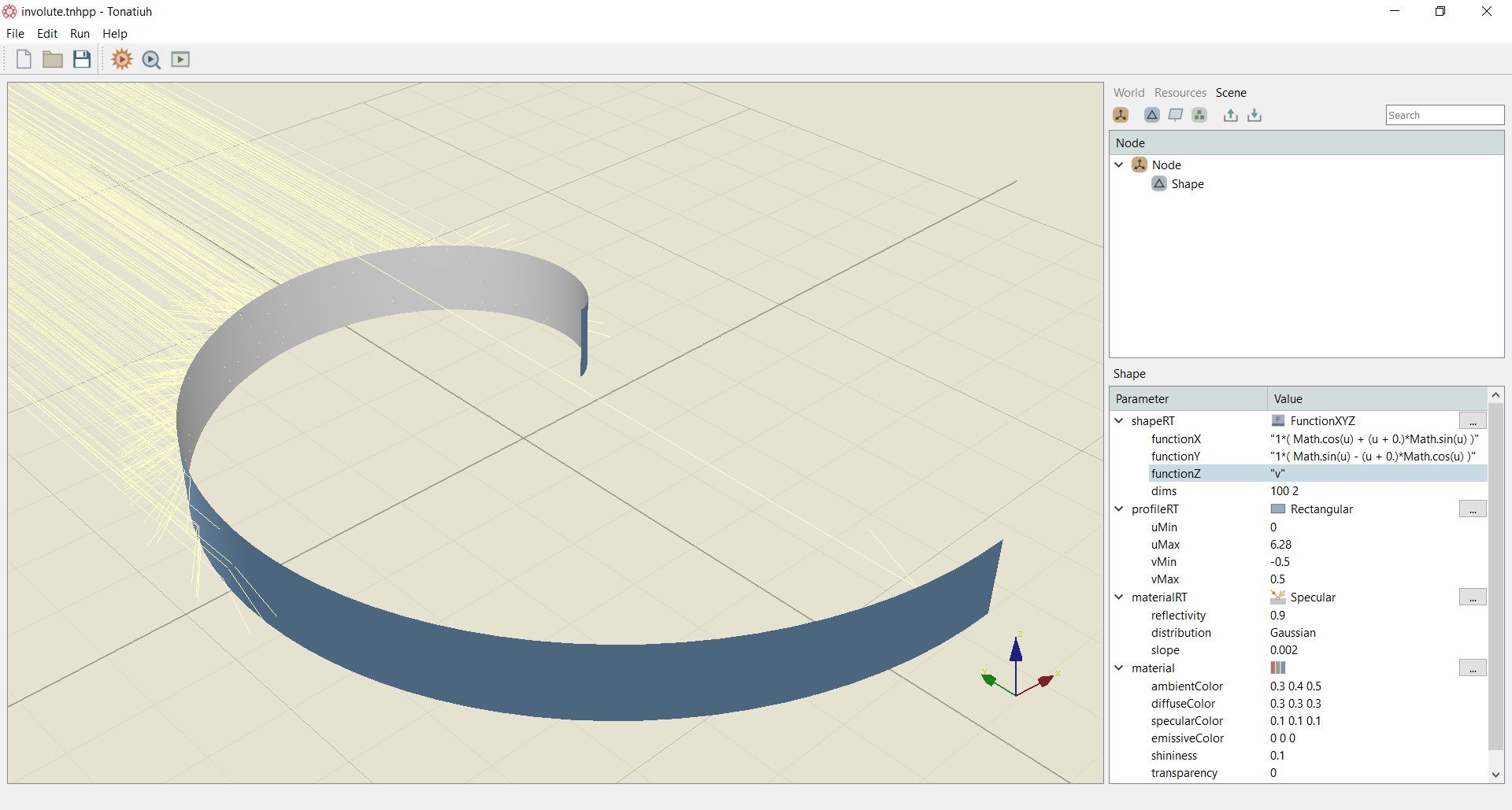Image resolution: width=1512 pixels, height=810 pixels.
Task: Click the ellipsis button for profileRT
Action: pos(1472,509)
